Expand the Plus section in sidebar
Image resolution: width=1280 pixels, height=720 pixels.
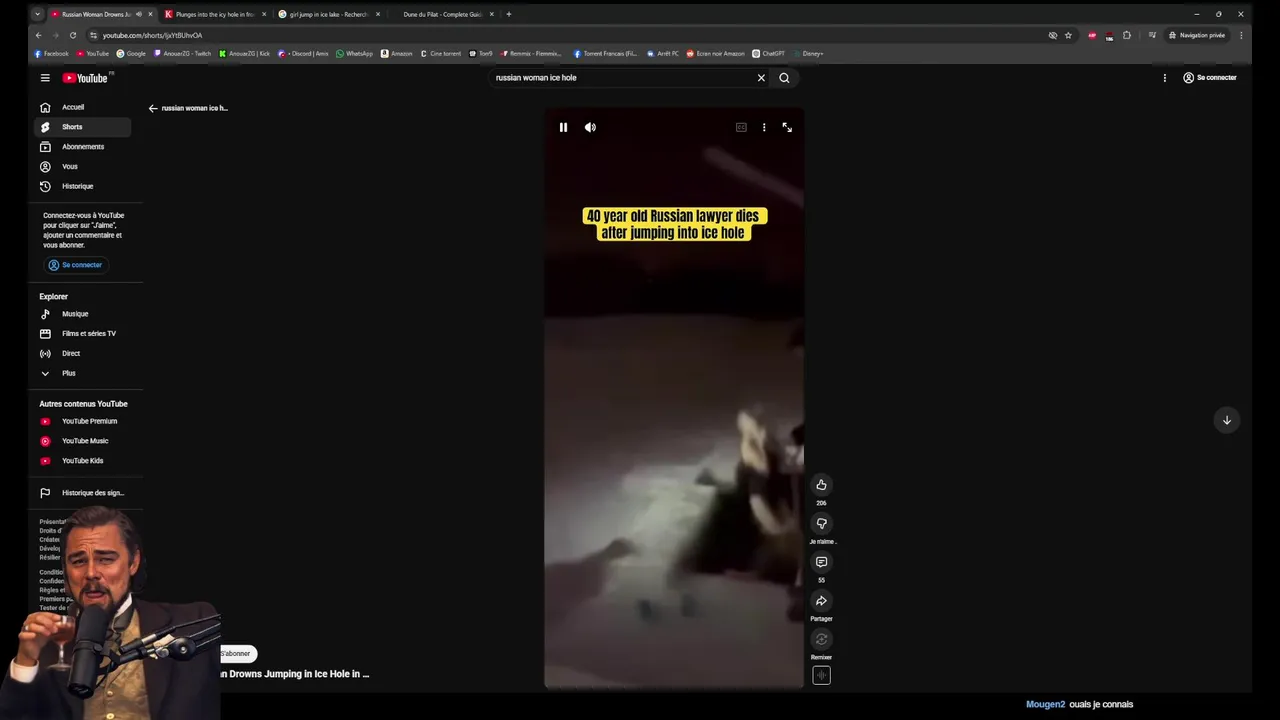[82, 374]
